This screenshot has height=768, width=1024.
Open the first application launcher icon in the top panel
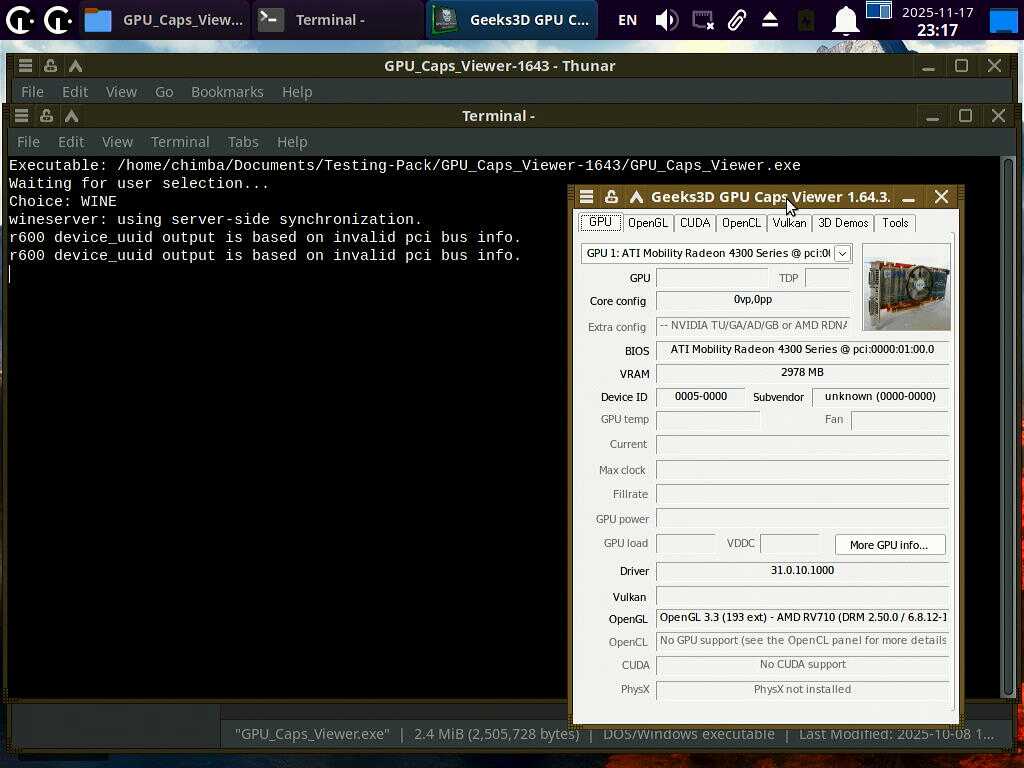click(20, 20)
